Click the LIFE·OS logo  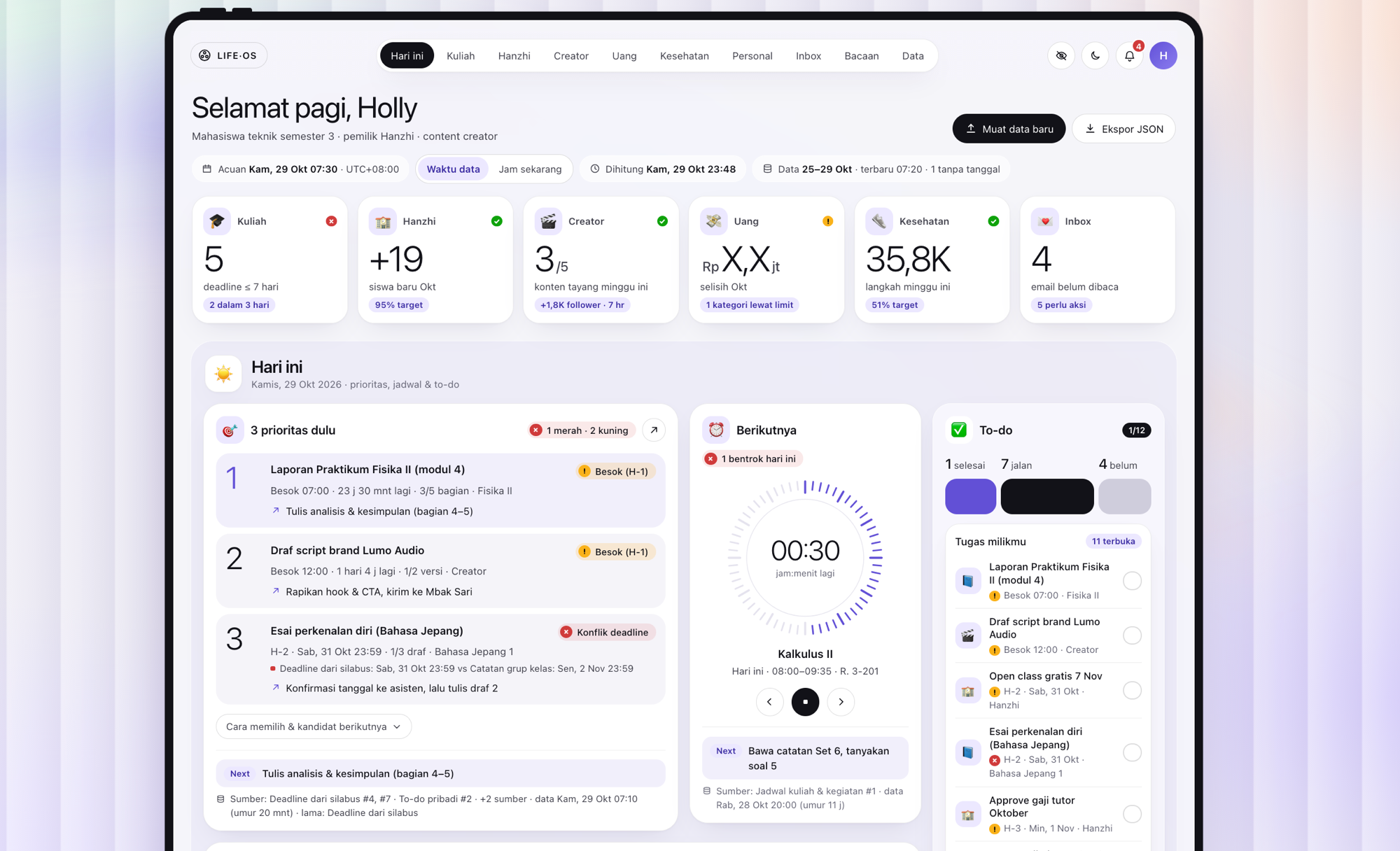pyautogui.click(x=229, y=55)
